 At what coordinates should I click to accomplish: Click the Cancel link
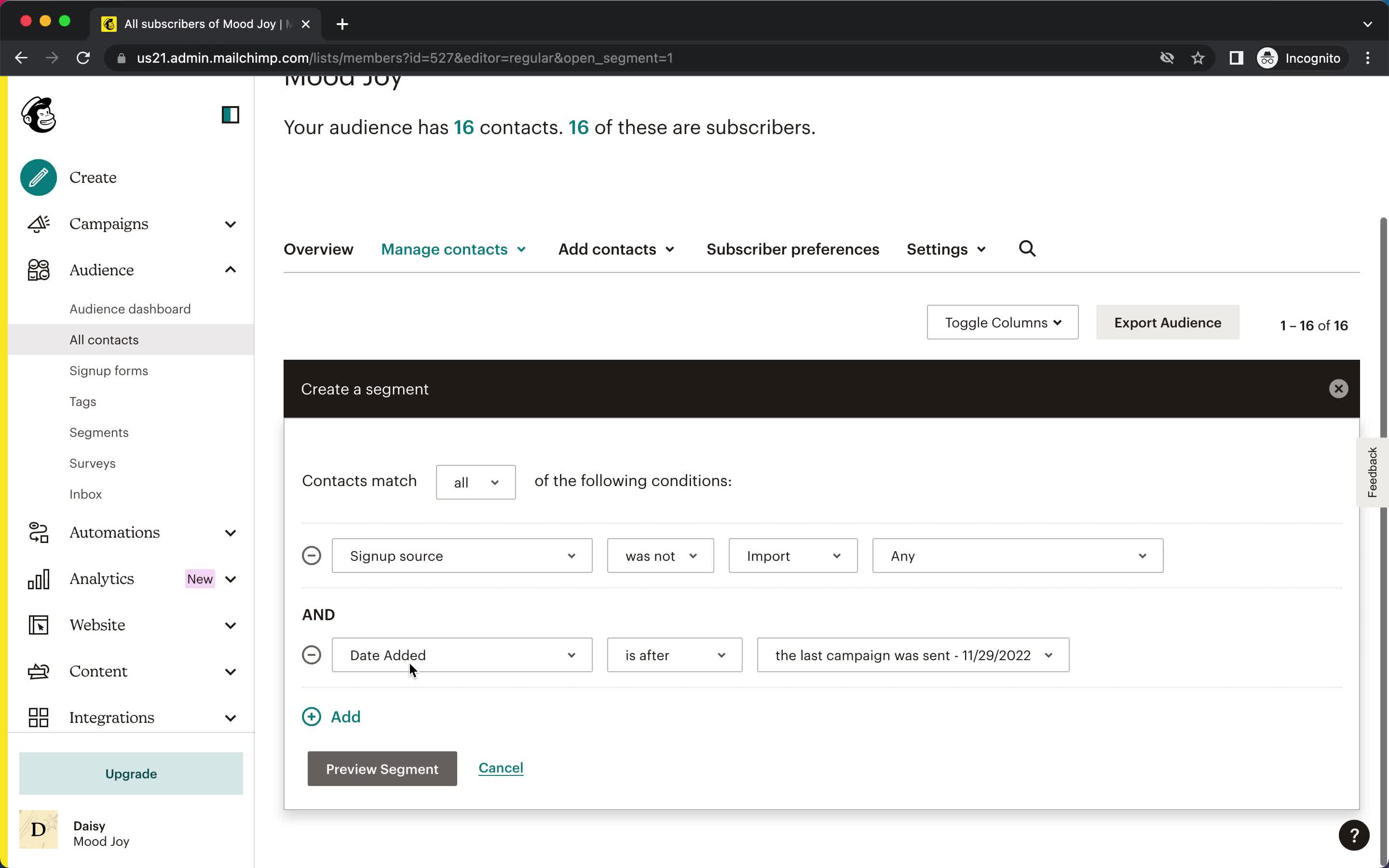tap(501, 768)
